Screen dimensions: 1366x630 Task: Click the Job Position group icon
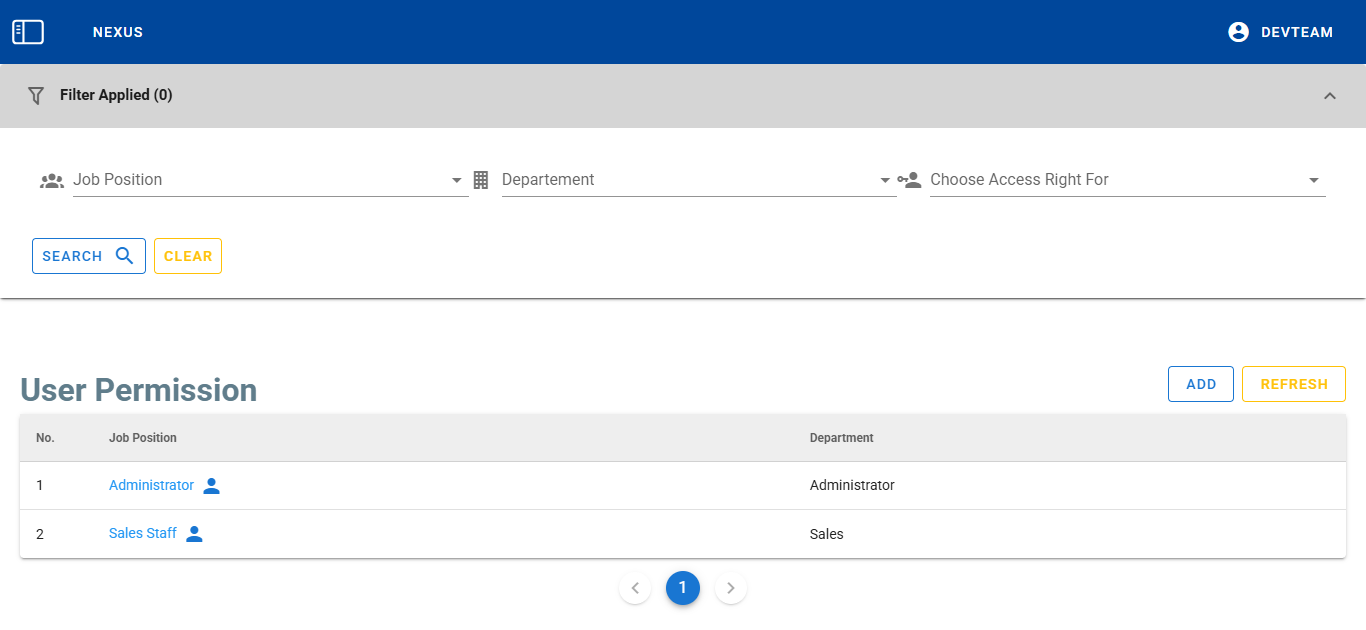click(x=52, y=181)
